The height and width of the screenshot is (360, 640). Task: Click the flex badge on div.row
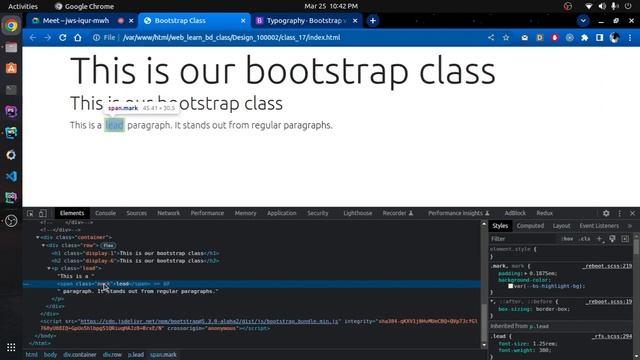click(x=108, y=245)
